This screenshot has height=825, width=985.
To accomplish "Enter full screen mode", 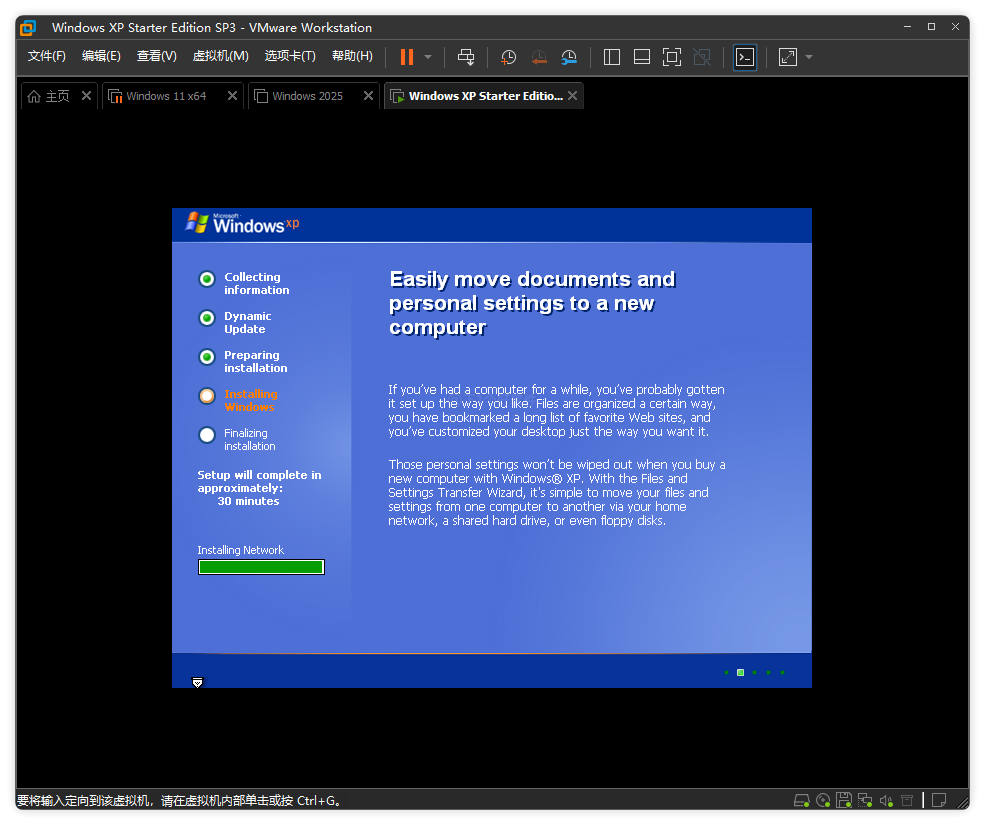I will click(x=672, y=57).
